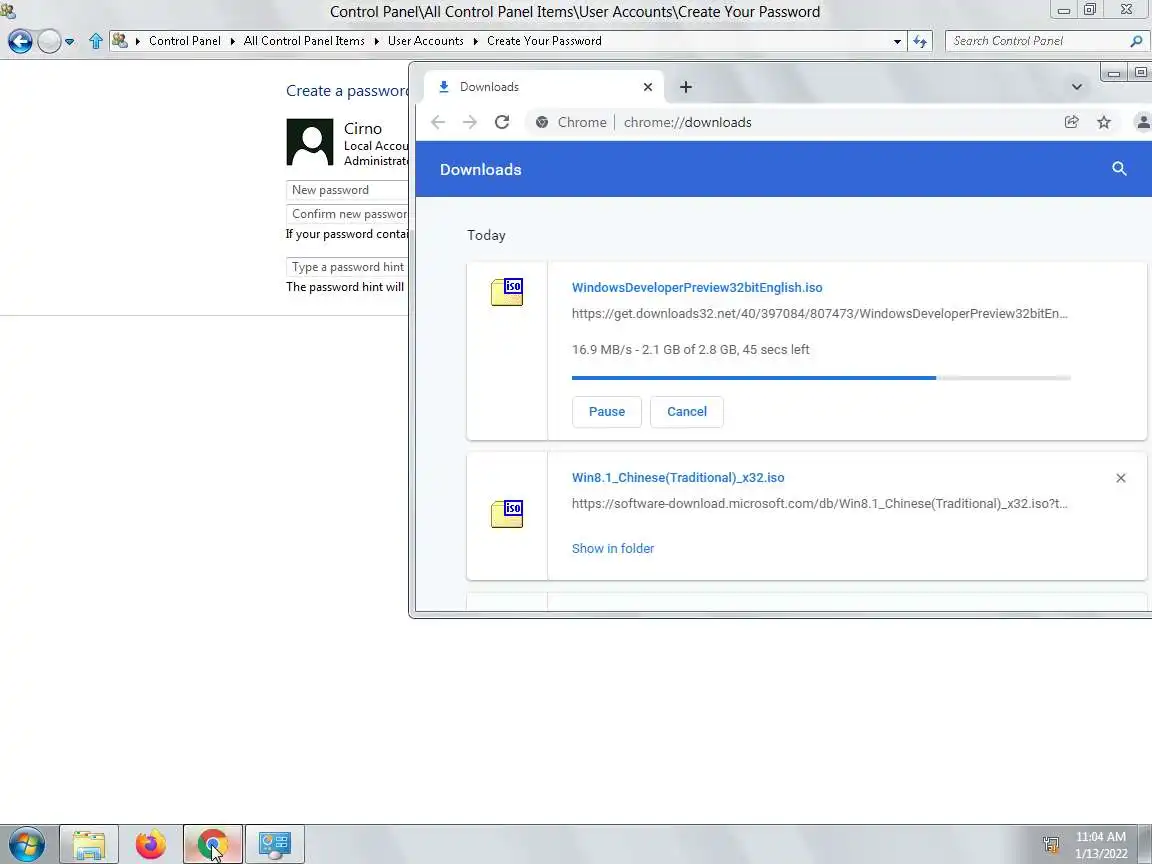
Task: Cancel the WindowsDeveloperPreview download
Action: (x=686, y=411)
